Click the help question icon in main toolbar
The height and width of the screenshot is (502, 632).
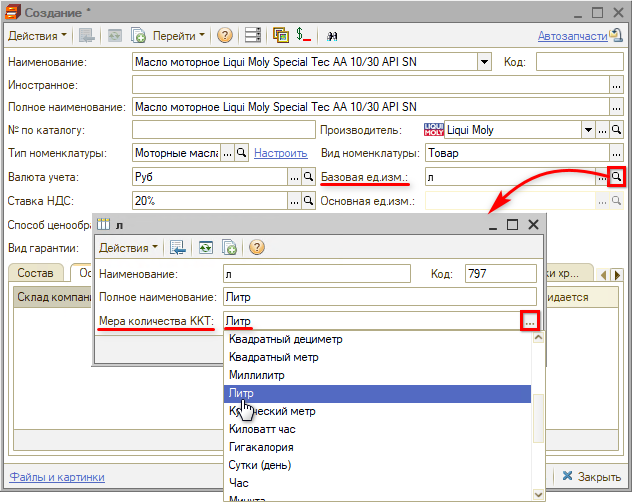click(225, 35)
